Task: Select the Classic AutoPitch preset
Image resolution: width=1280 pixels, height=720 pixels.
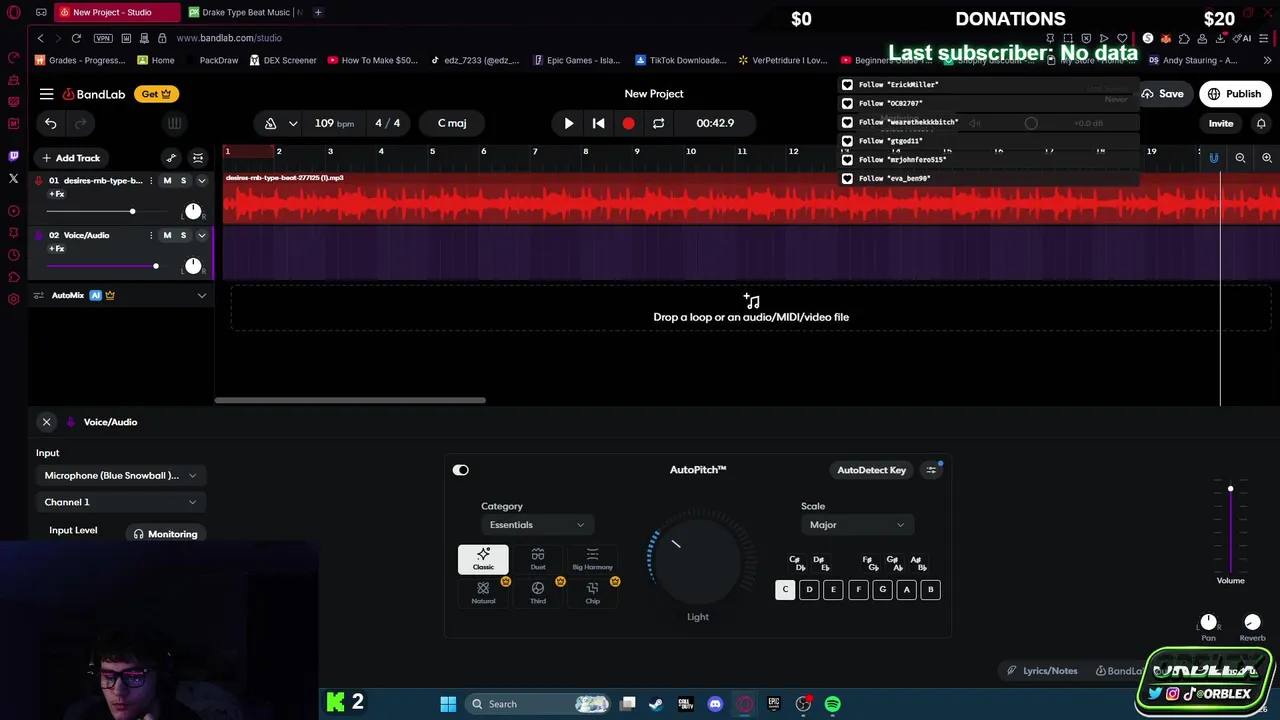Action: pyautogui.click(x=483, y=559)
